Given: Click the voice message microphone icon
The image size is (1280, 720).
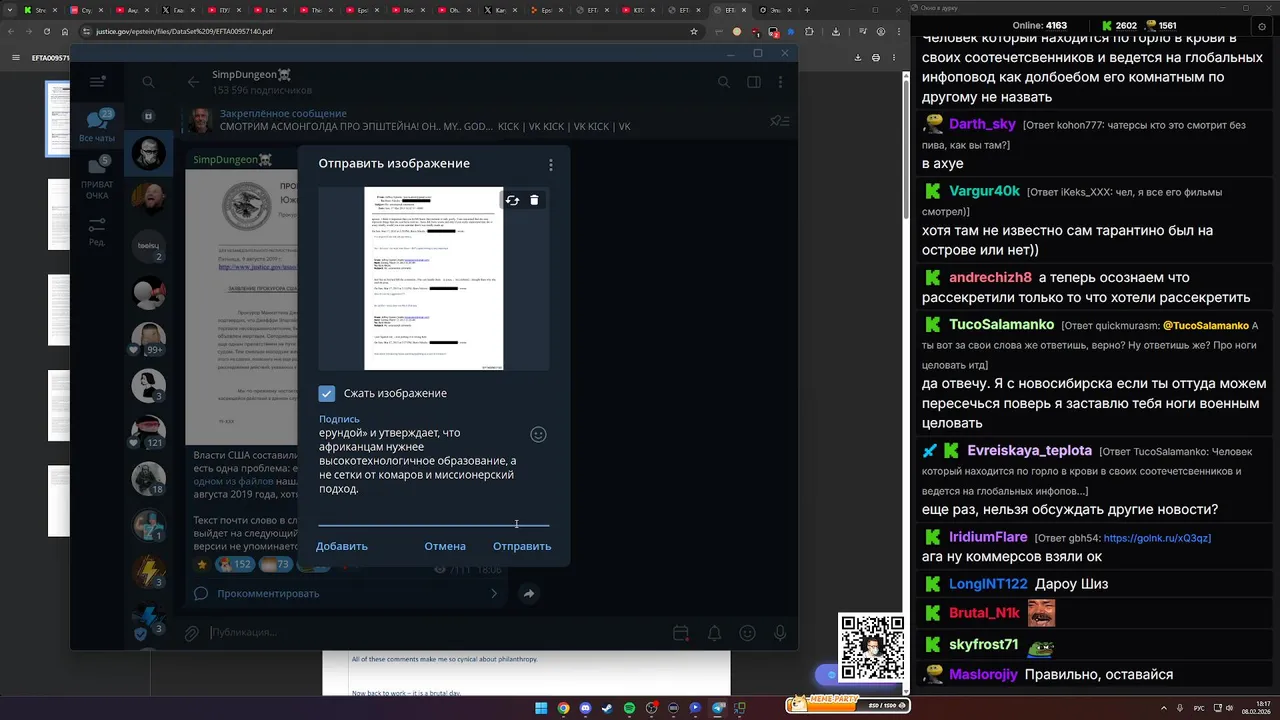Looking at the screenshot, I should [780, 633].
